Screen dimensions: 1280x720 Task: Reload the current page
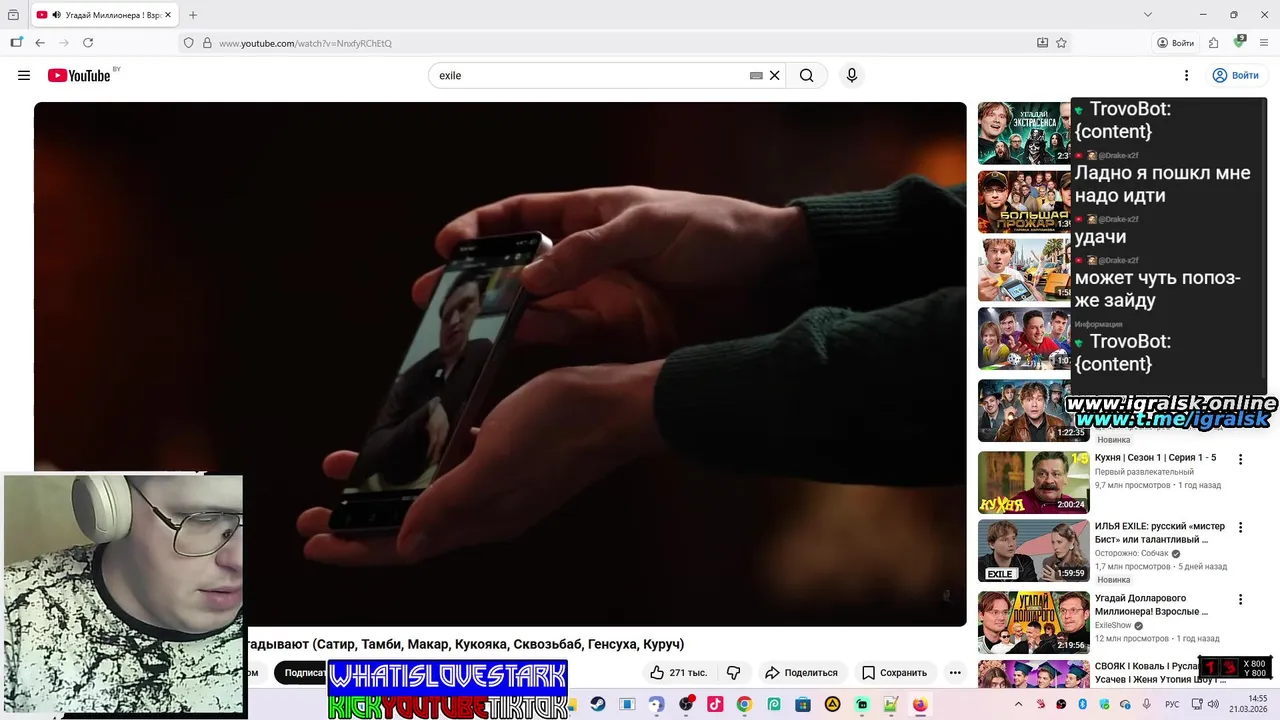click(x=88, y=43)
